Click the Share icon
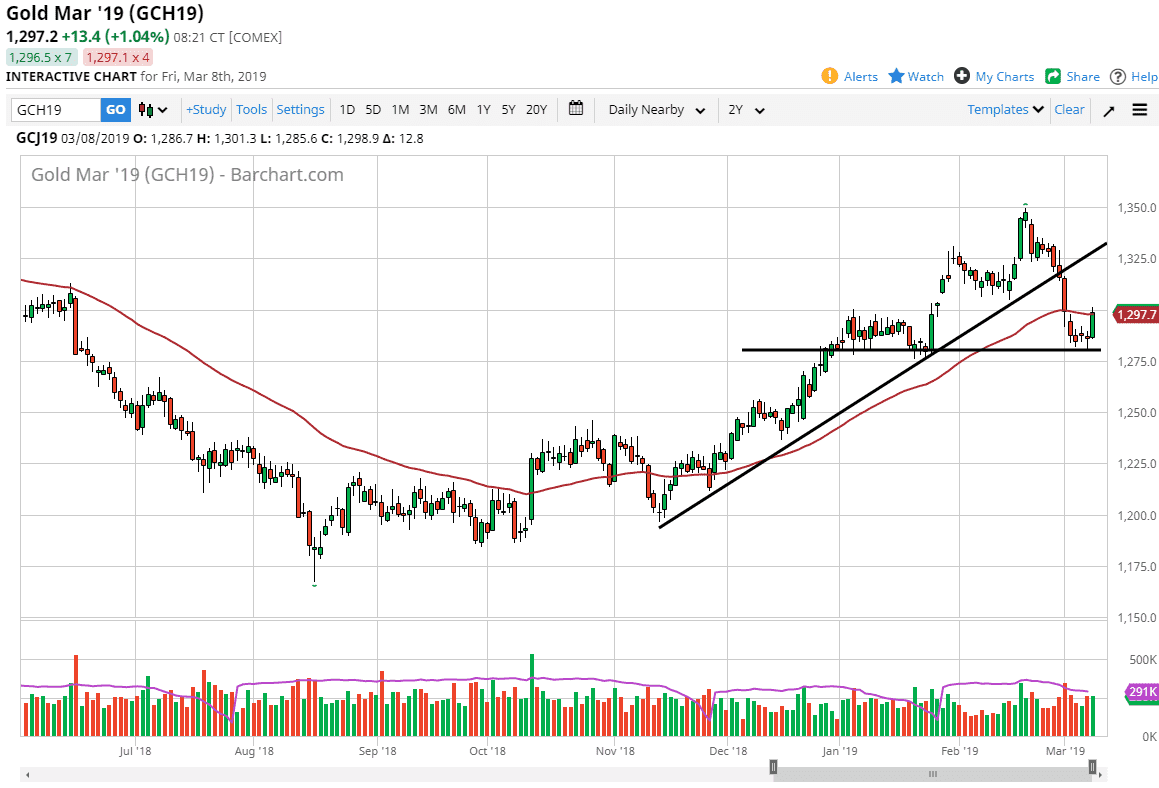 (1053, 76)
